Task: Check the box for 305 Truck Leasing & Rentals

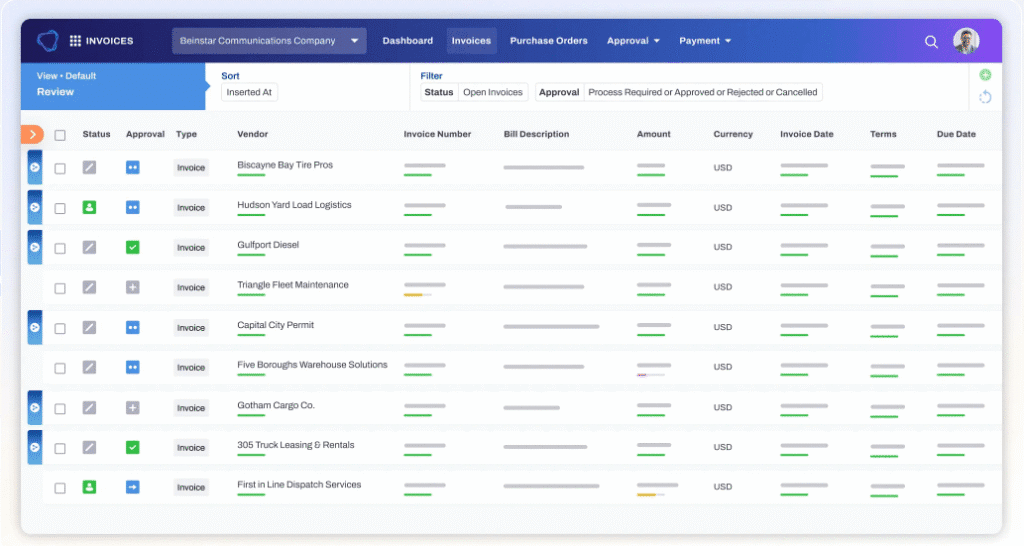Action: click(x=60, y=449)
